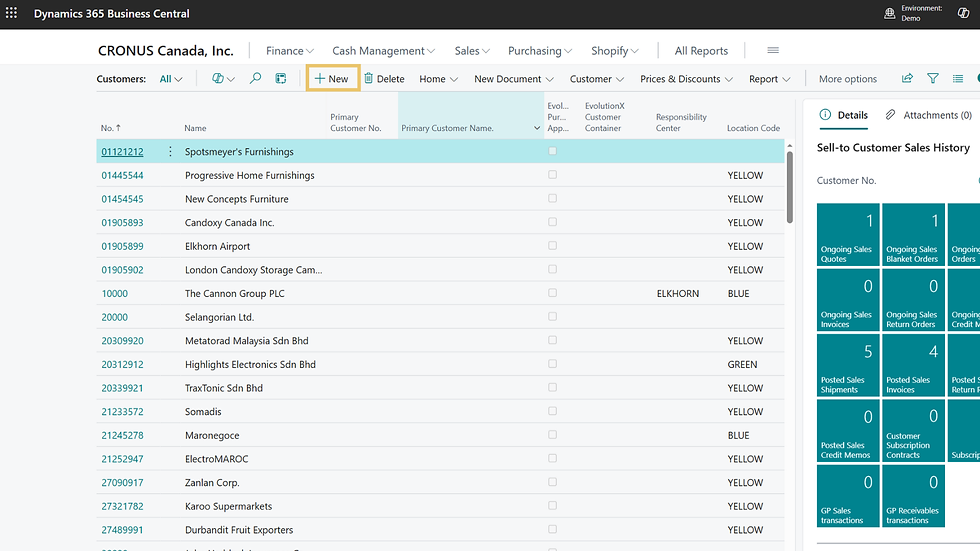Screen dimensions: 980x551
Task: Open the Customer action menu
Action: [x=596, y=79]
